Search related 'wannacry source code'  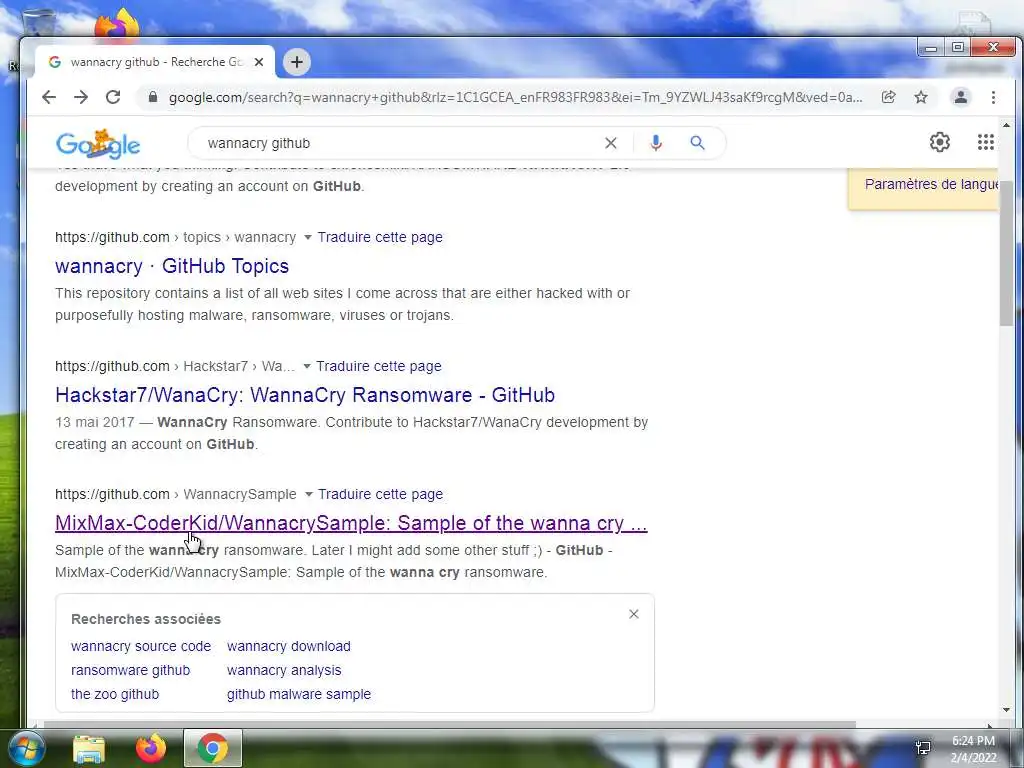[141, 646]
